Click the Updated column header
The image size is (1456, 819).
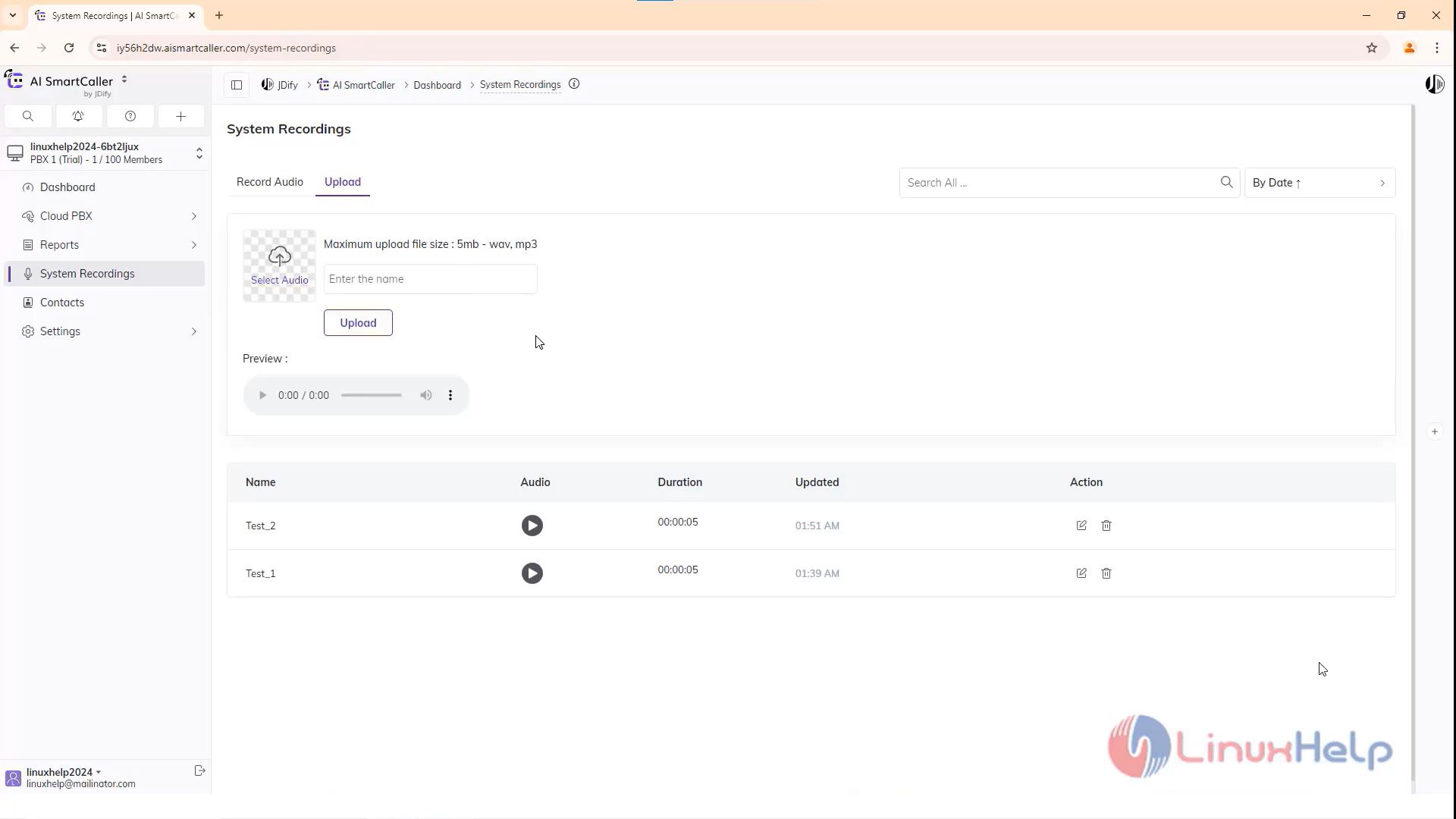click(x=817, y=482)
